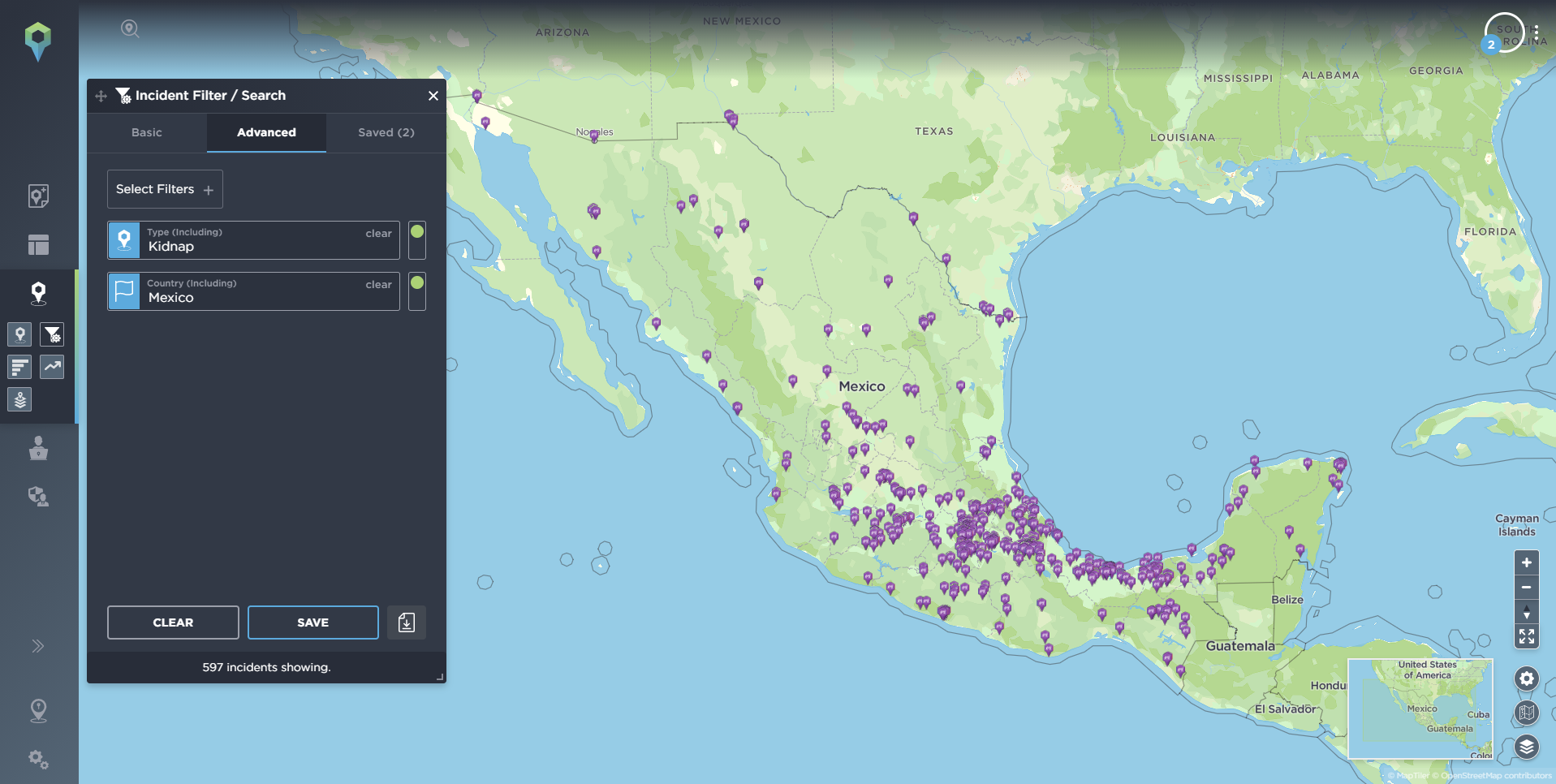Click the '597 incidents showing.' status text

pos(266,667)
